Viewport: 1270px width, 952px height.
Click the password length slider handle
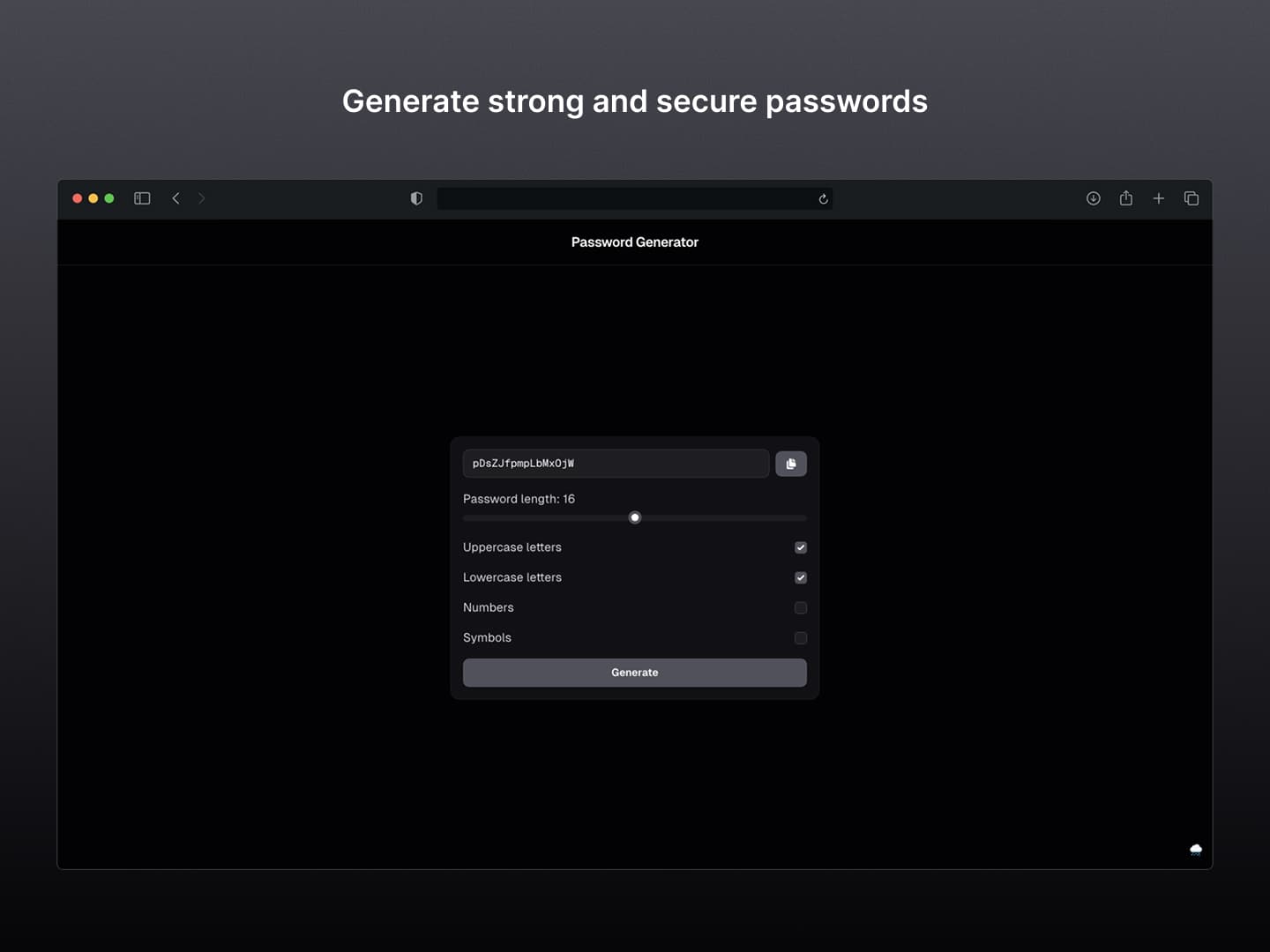[x=634, y=517]
